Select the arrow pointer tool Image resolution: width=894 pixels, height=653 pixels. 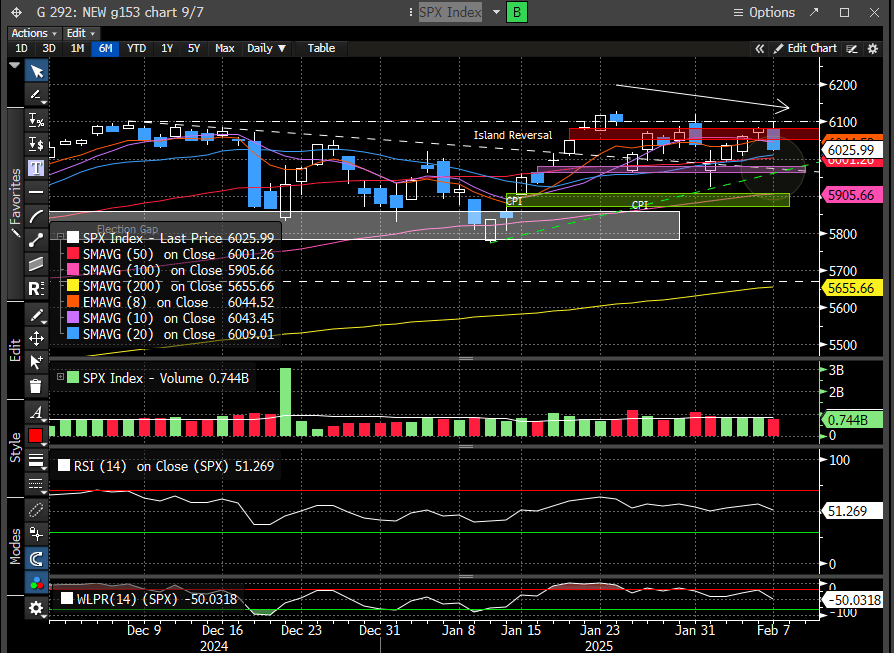point(36,71)
